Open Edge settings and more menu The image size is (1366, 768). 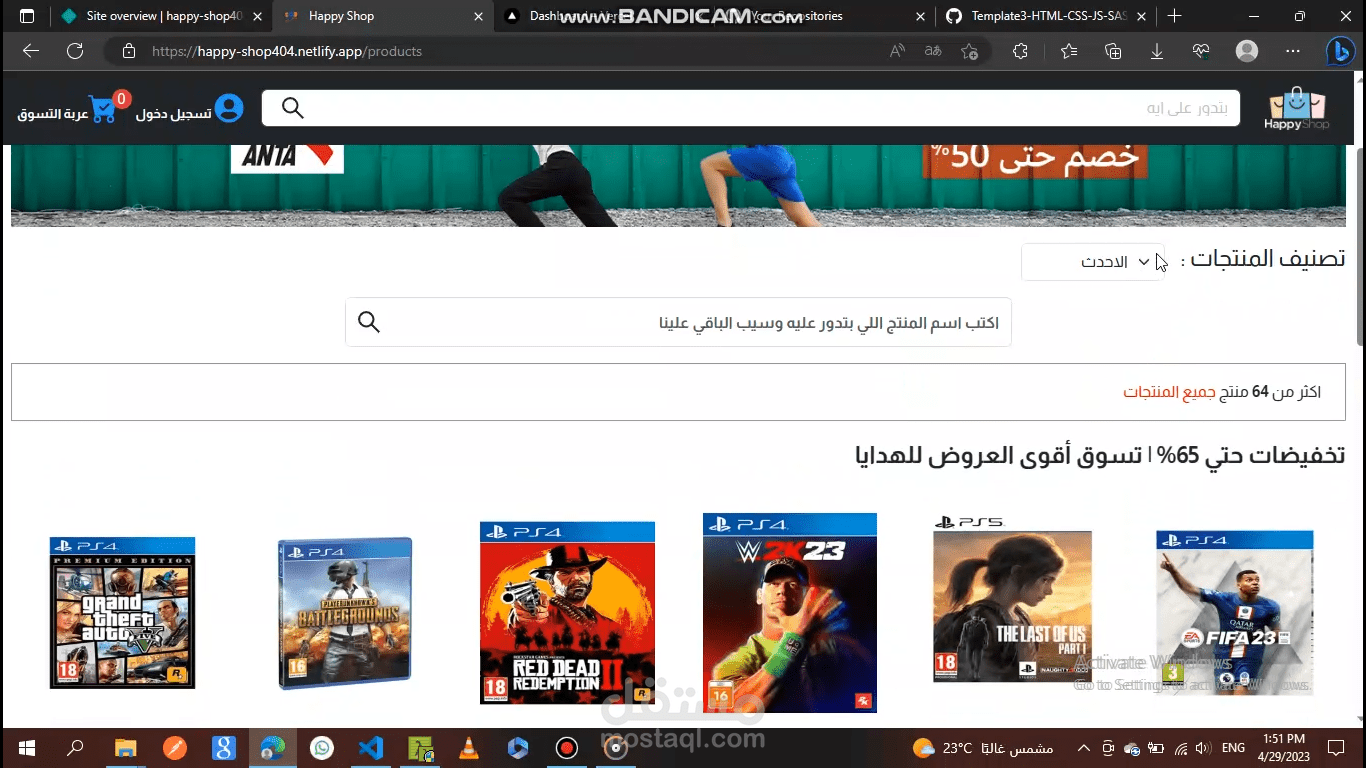(1293, 51)
